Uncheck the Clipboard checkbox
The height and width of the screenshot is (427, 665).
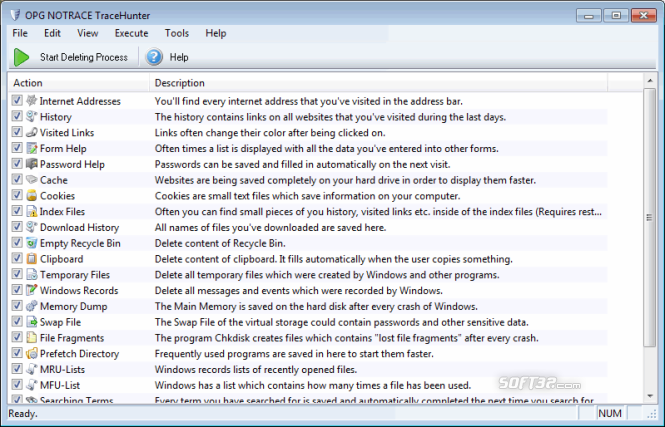pyautogui.click(x=17, y=258)
